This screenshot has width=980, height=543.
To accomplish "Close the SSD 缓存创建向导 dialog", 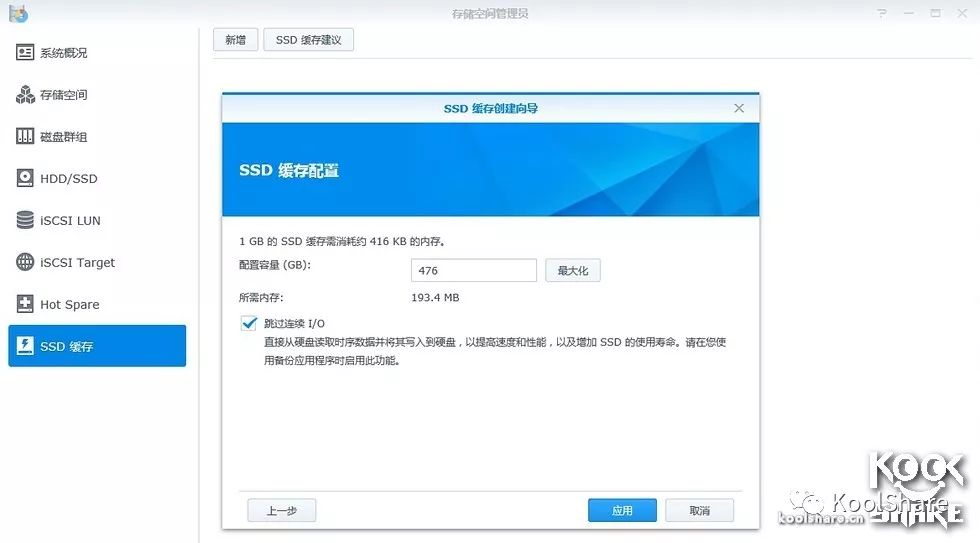I will pos(739,108).
